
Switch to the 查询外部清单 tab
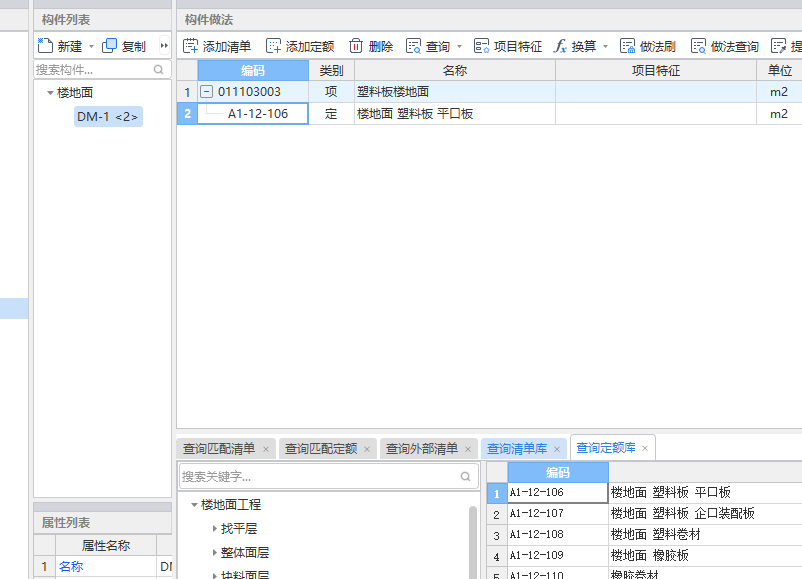coord(421,449)
